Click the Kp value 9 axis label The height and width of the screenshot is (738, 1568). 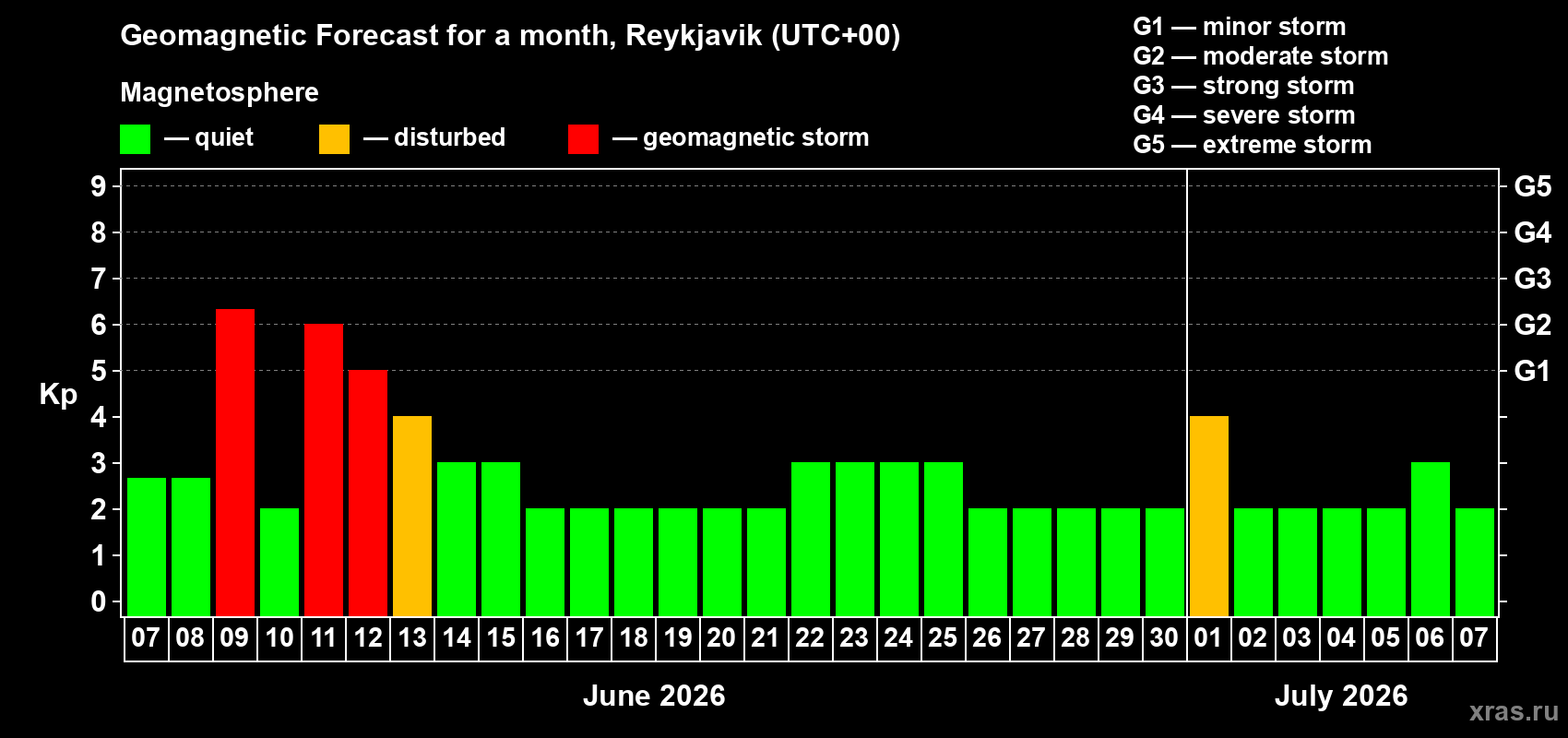(x=99, y=186)
